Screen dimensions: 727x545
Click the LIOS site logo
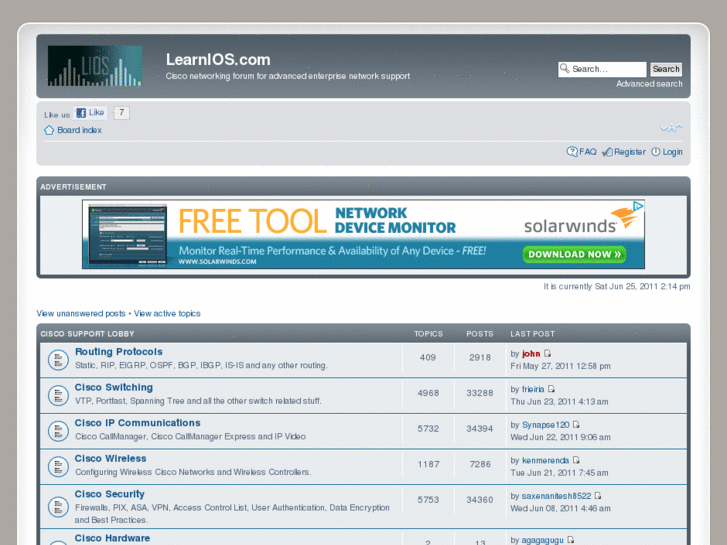(95, 66)
